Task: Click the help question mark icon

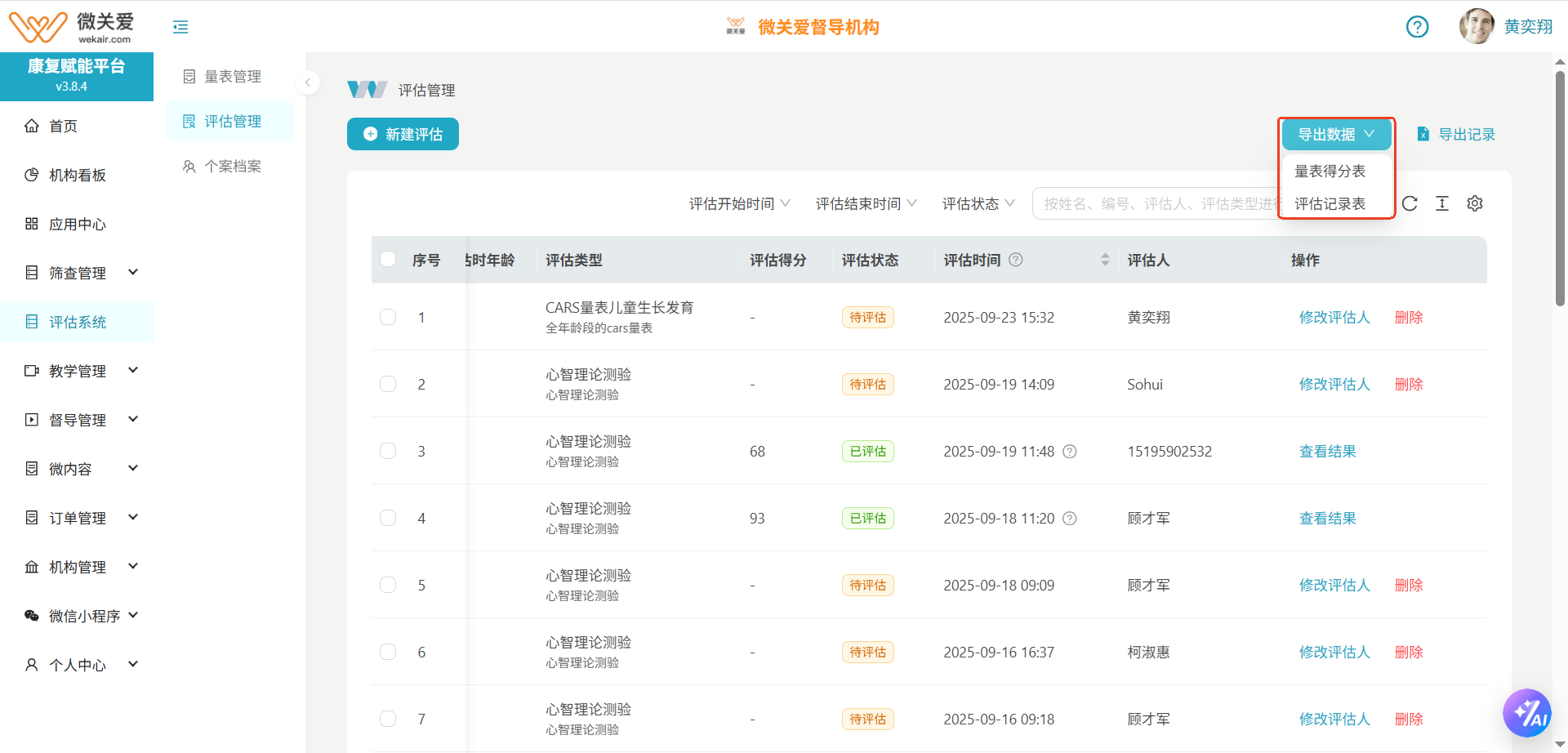Action: pos(1417,27)
